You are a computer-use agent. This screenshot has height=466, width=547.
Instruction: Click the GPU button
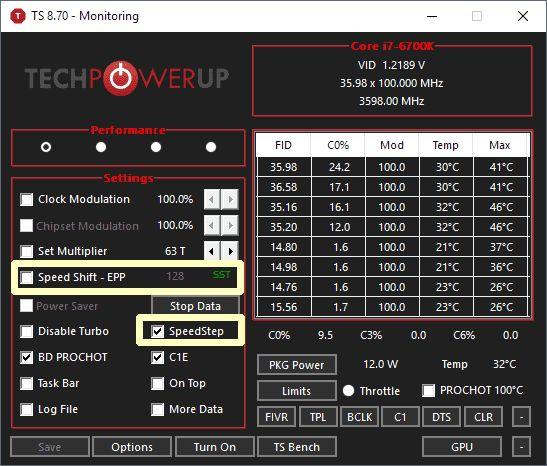tap(462, 447)
